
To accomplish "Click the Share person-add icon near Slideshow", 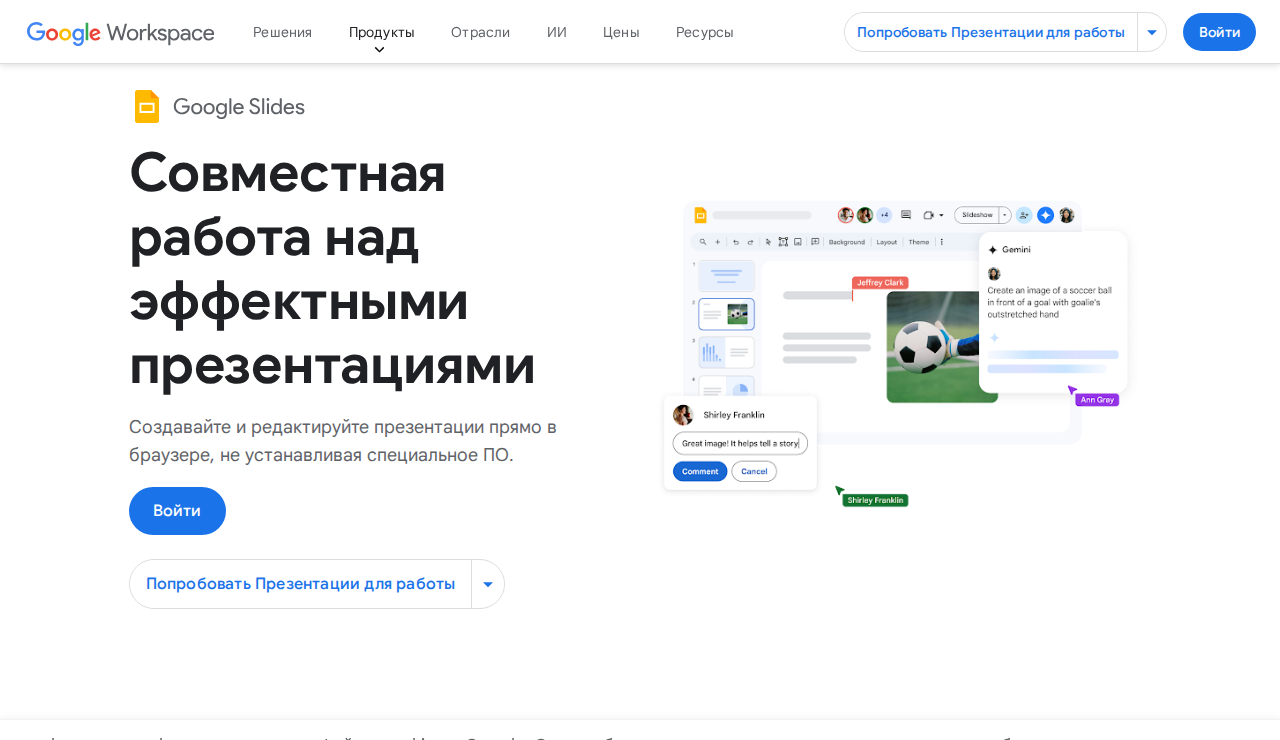I will [1024, 215].
